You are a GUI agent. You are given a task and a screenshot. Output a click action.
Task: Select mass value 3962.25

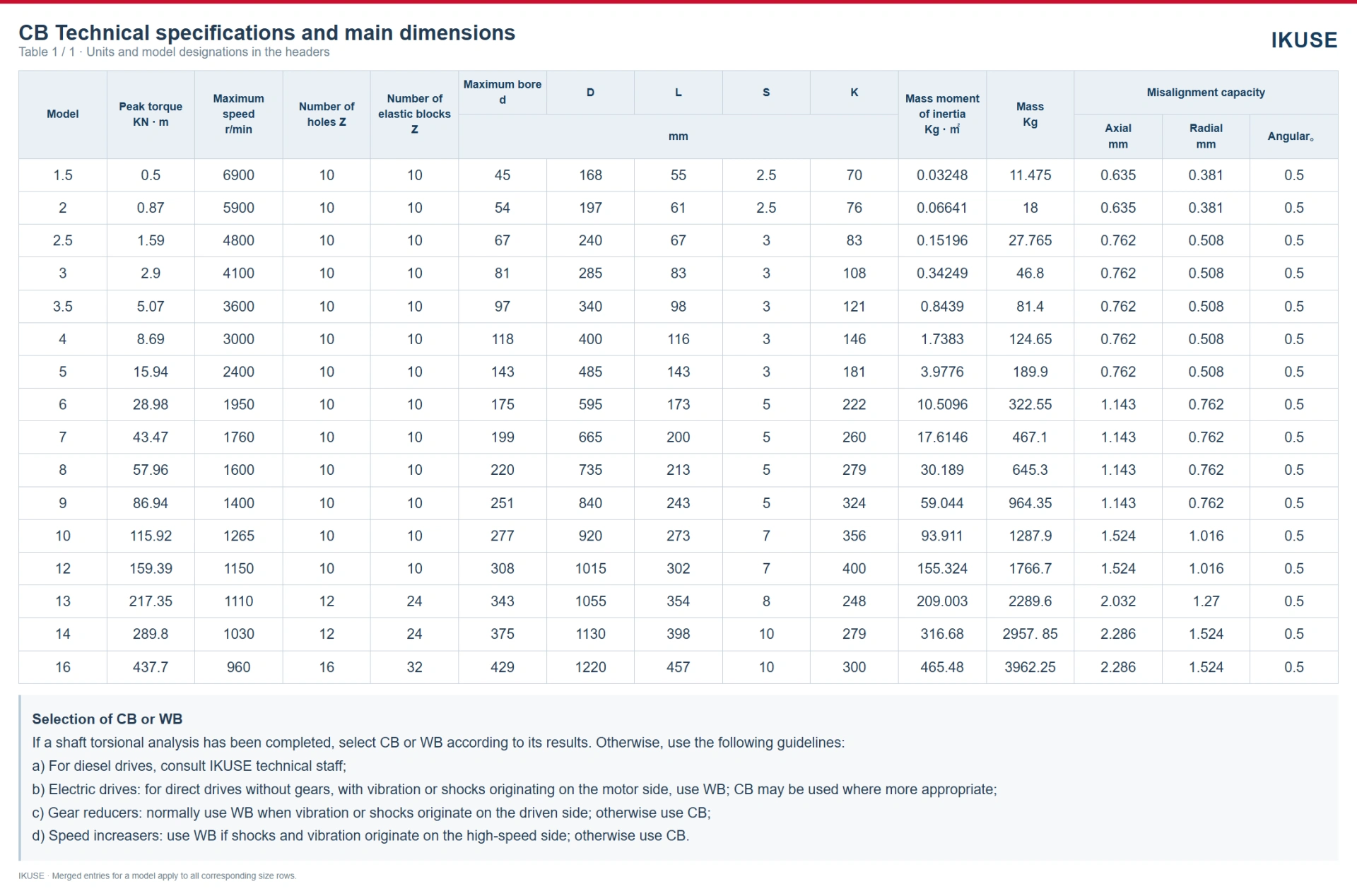tap(1030, 667)
